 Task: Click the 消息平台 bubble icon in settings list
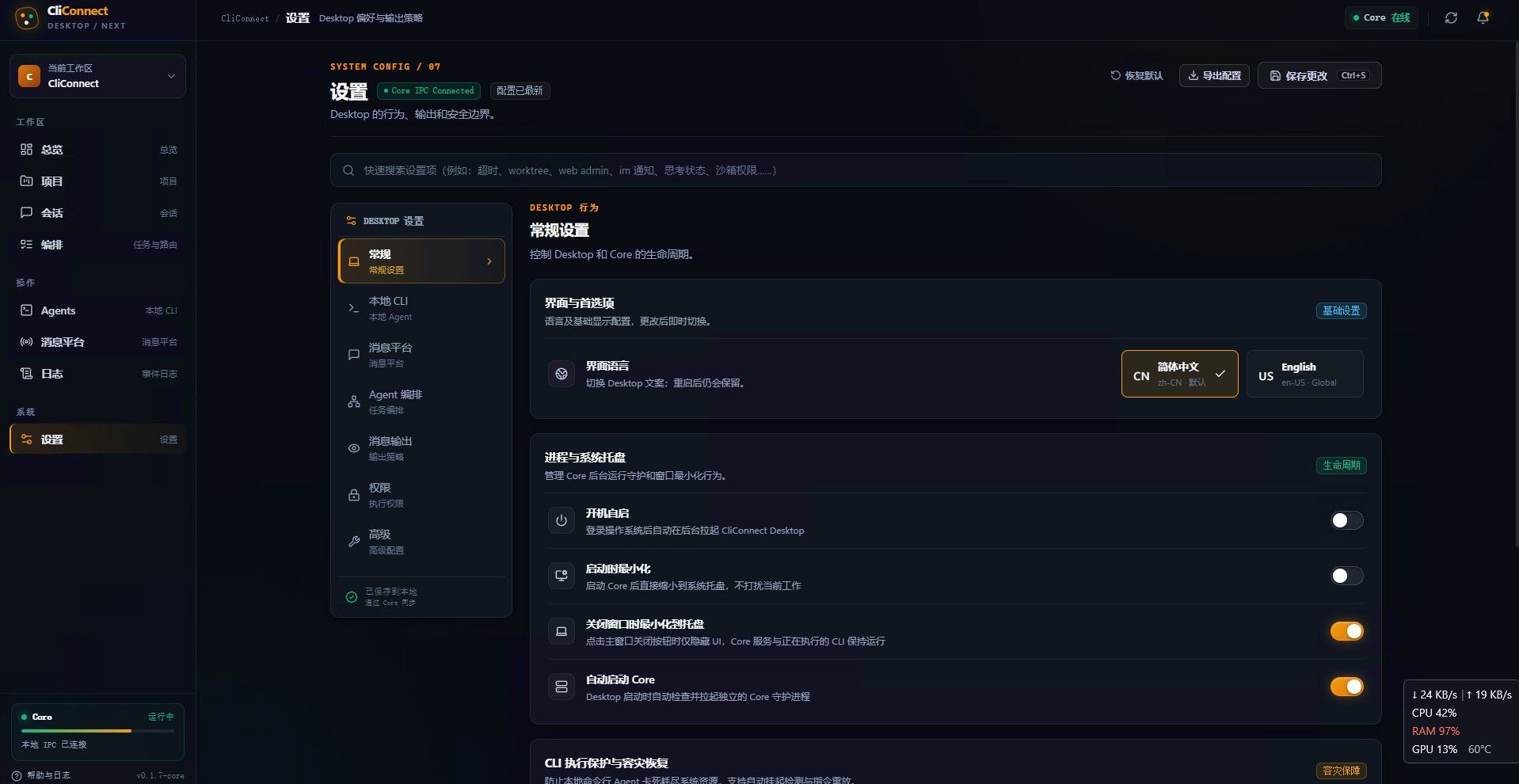click(x=354, y=355)
